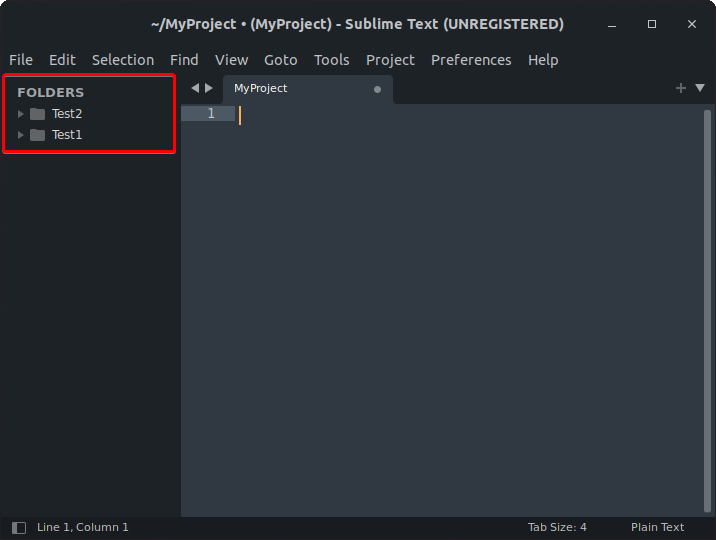Change the Plain Text syntax
This screenshot has width=716, height=540.
tap(657, 527)
